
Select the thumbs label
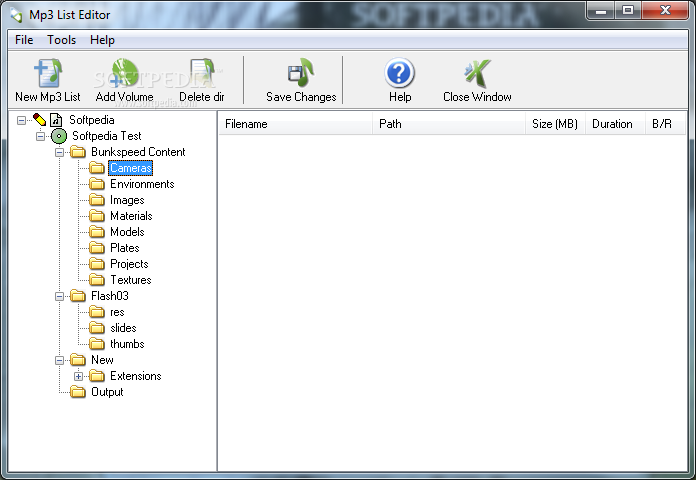tap(127, 344)
